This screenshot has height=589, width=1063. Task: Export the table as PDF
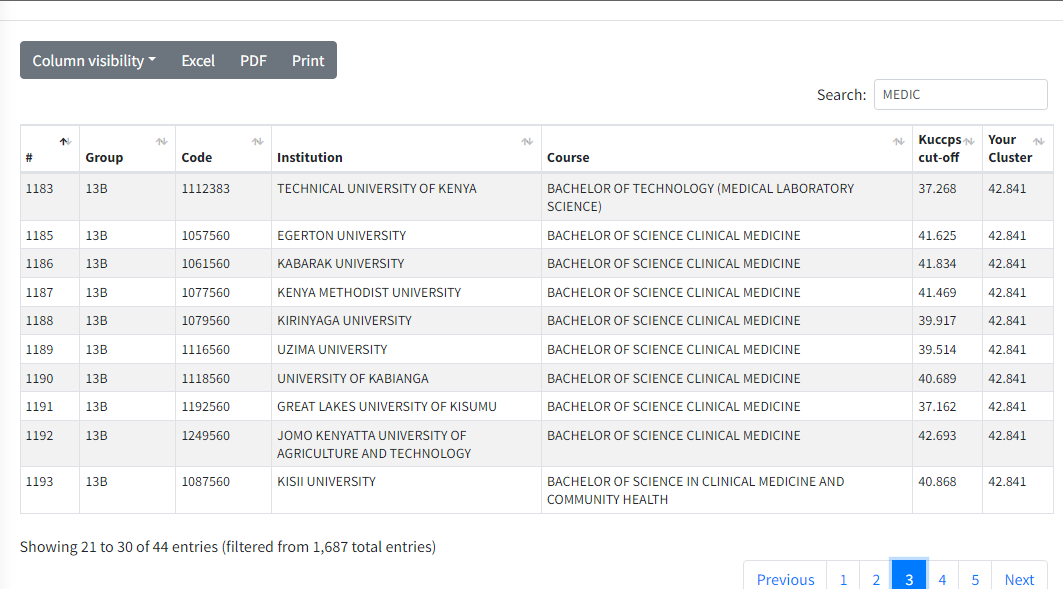tap(253, 60)
